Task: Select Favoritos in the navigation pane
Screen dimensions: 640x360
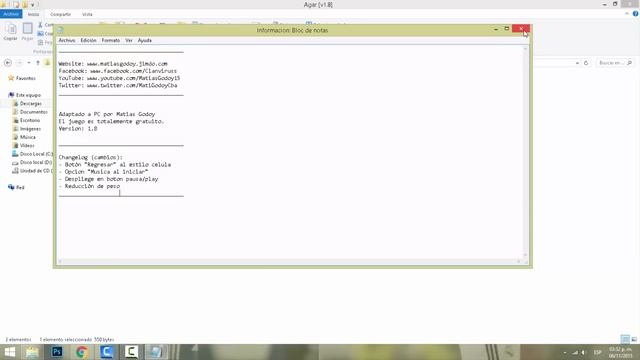Action: (x=26, y=78)
